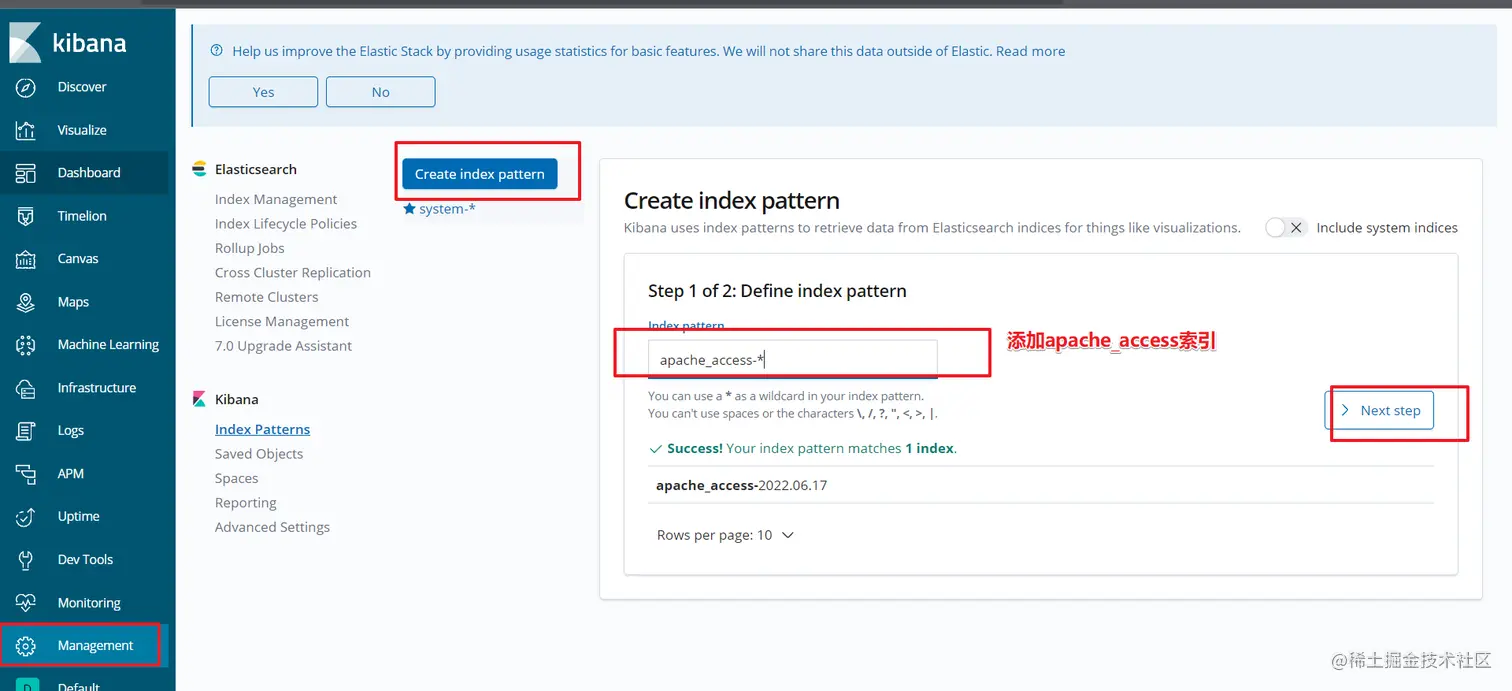Click the No telemetry button
1512x691 pixels.
coord(380,92)
